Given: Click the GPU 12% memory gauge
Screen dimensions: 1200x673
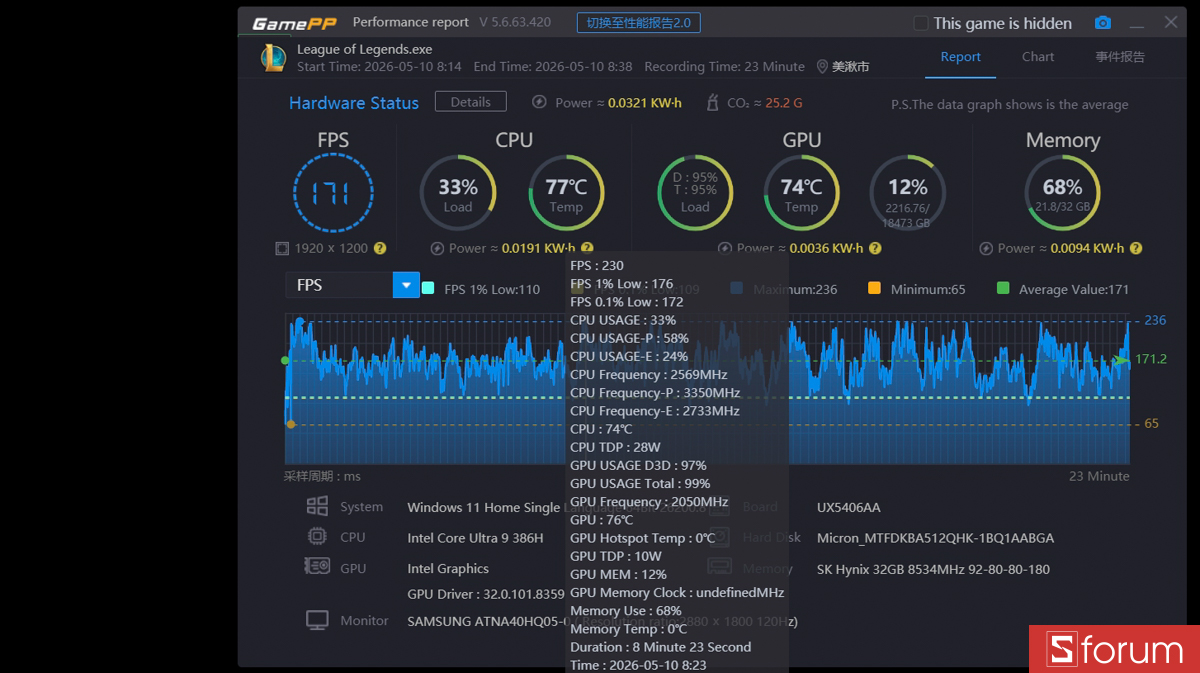Looking at the screenshot, I should (x=907, y=193).
